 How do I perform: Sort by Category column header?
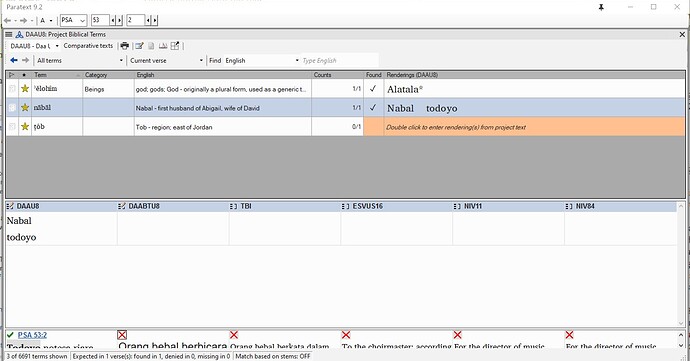point(108,75)
